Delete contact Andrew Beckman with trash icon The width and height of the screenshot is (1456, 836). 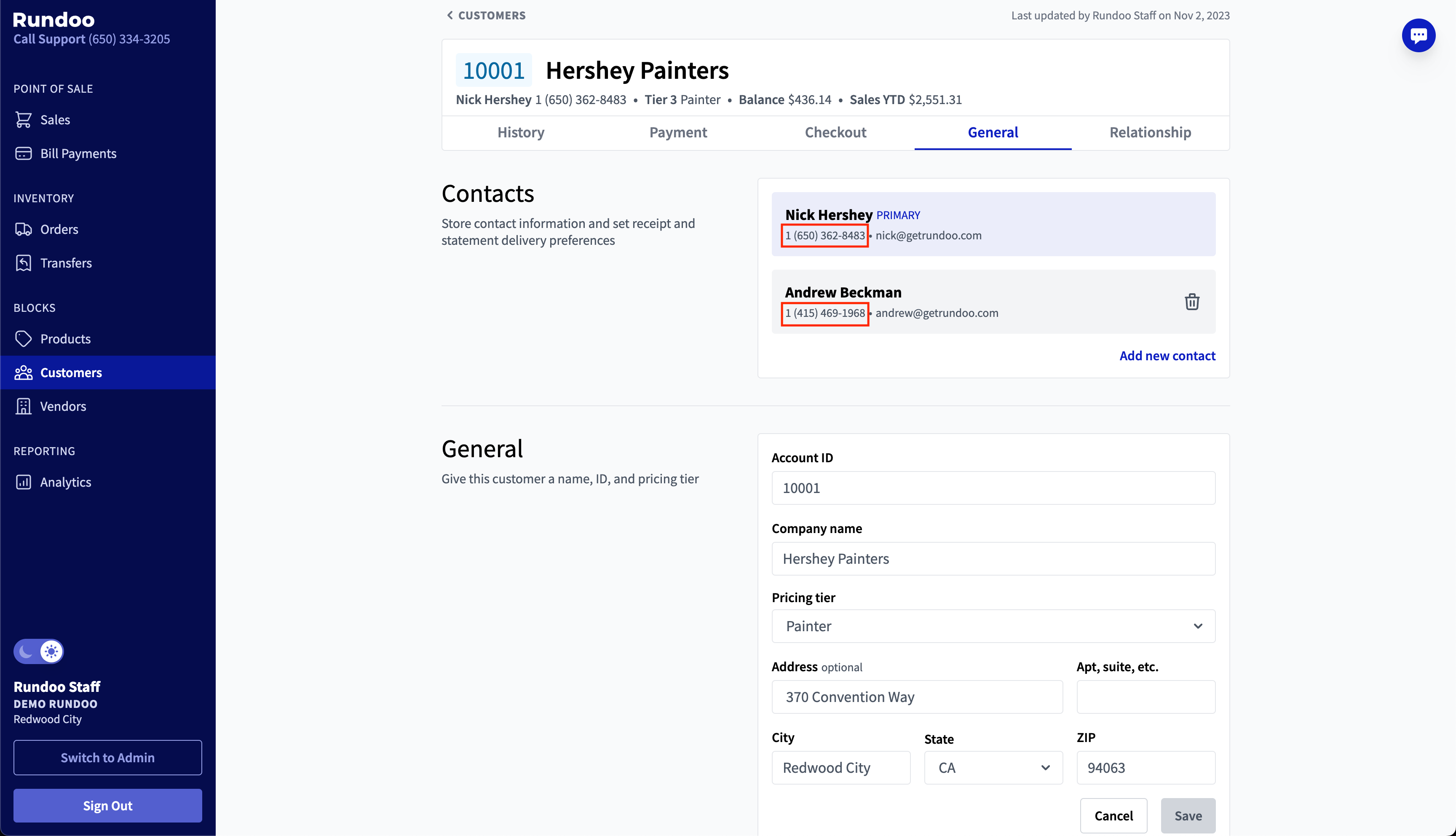(1191, 301)
